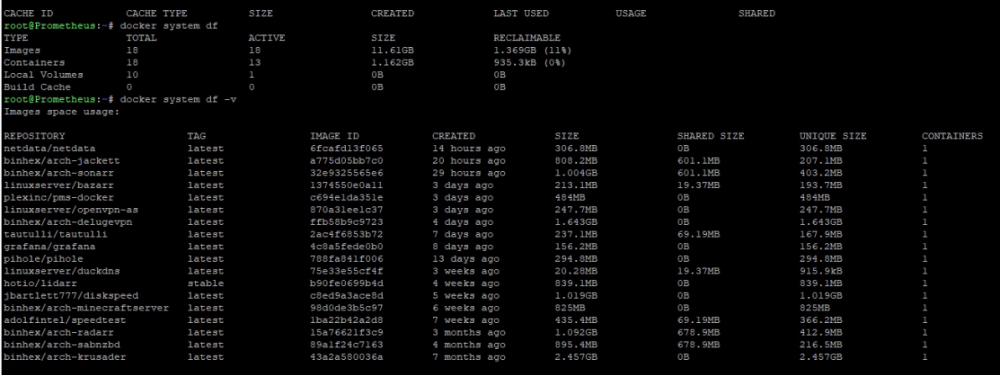Click image ID 43a2a580036a
Image resolution: width=1000 pixels, height=375 pixels.
coord(346,357)
